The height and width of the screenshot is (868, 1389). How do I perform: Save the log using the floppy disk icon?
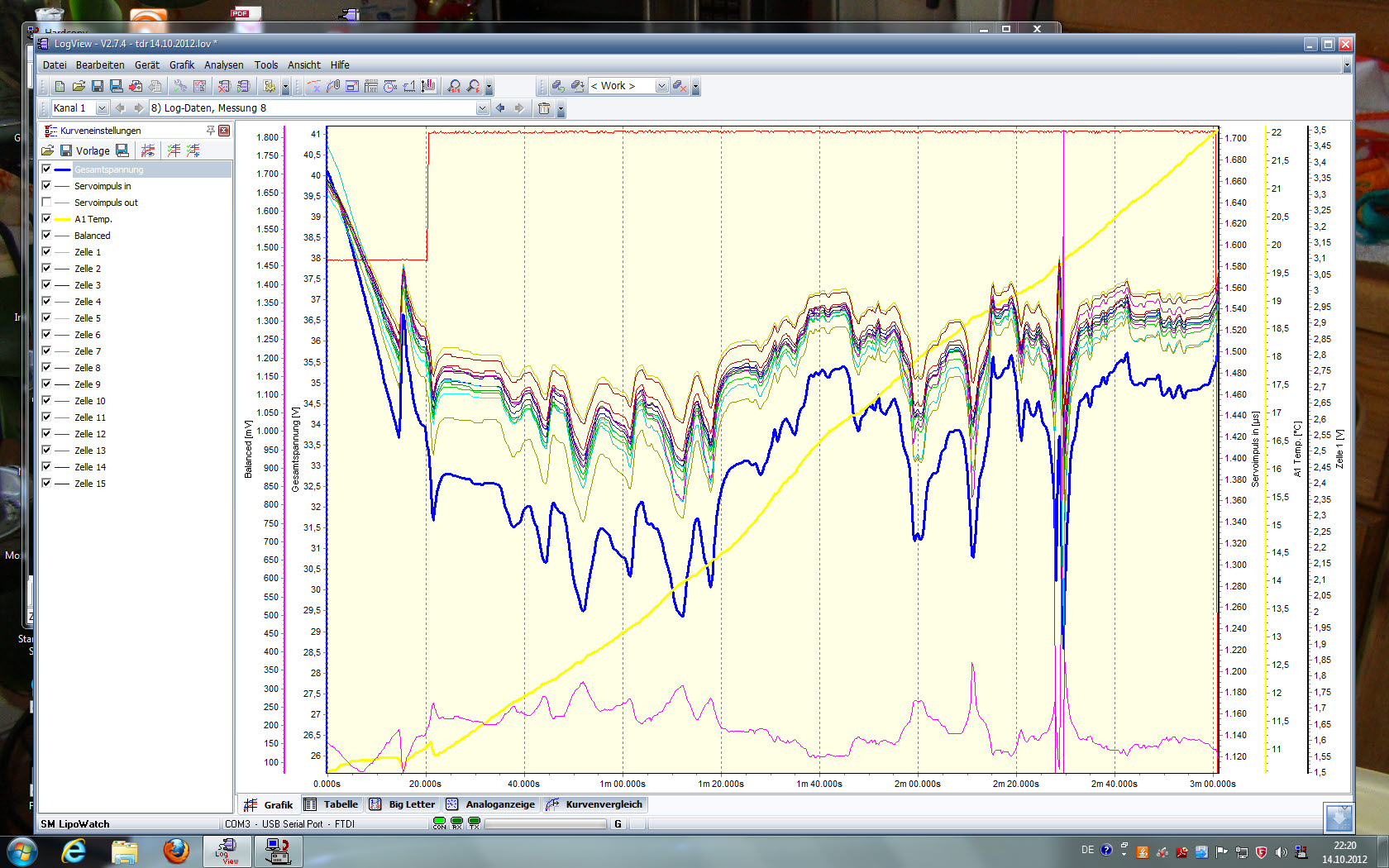98,86
